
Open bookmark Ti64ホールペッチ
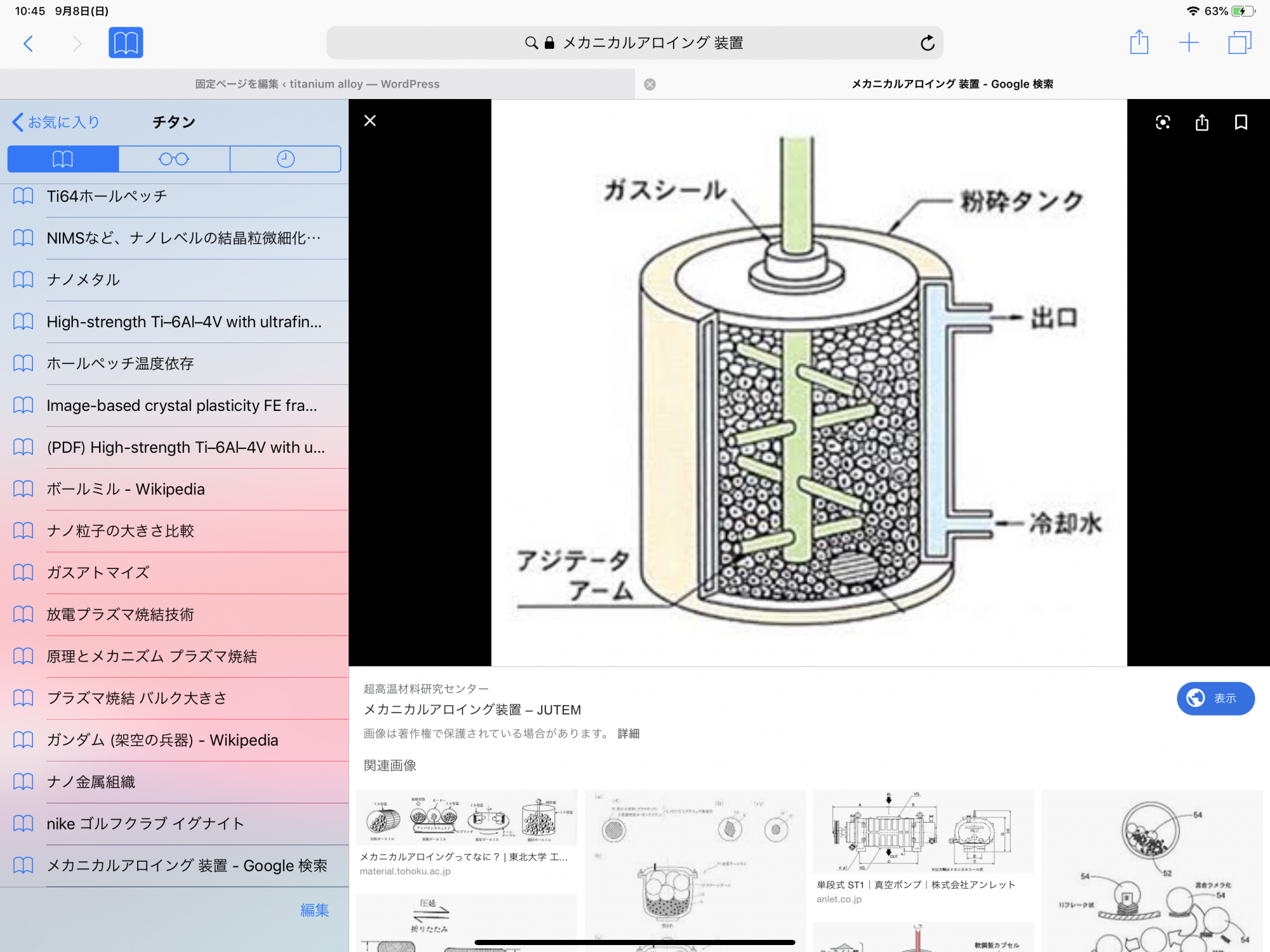tap(174, 196)
